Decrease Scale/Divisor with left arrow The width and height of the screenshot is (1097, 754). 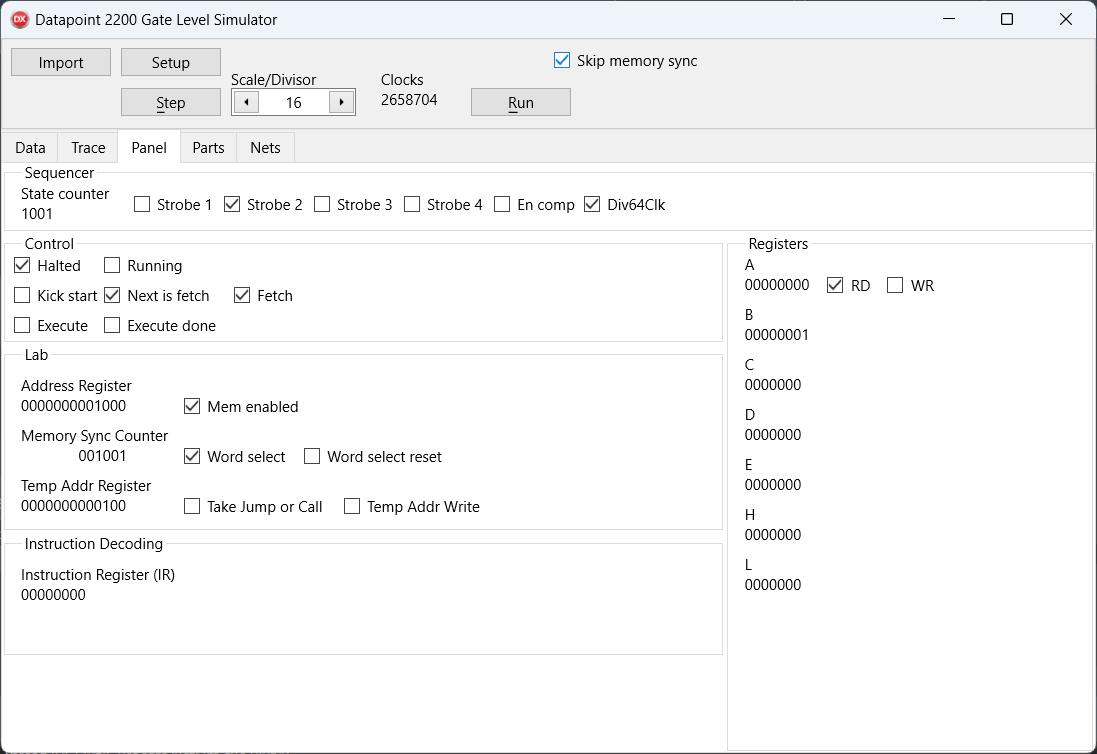[246, 102]
